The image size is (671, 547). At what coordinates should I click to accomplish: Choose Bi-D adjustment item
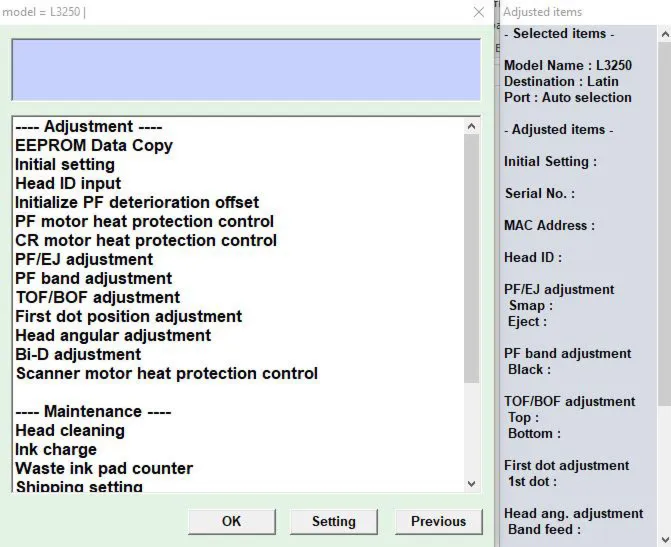tap(78, 354)
